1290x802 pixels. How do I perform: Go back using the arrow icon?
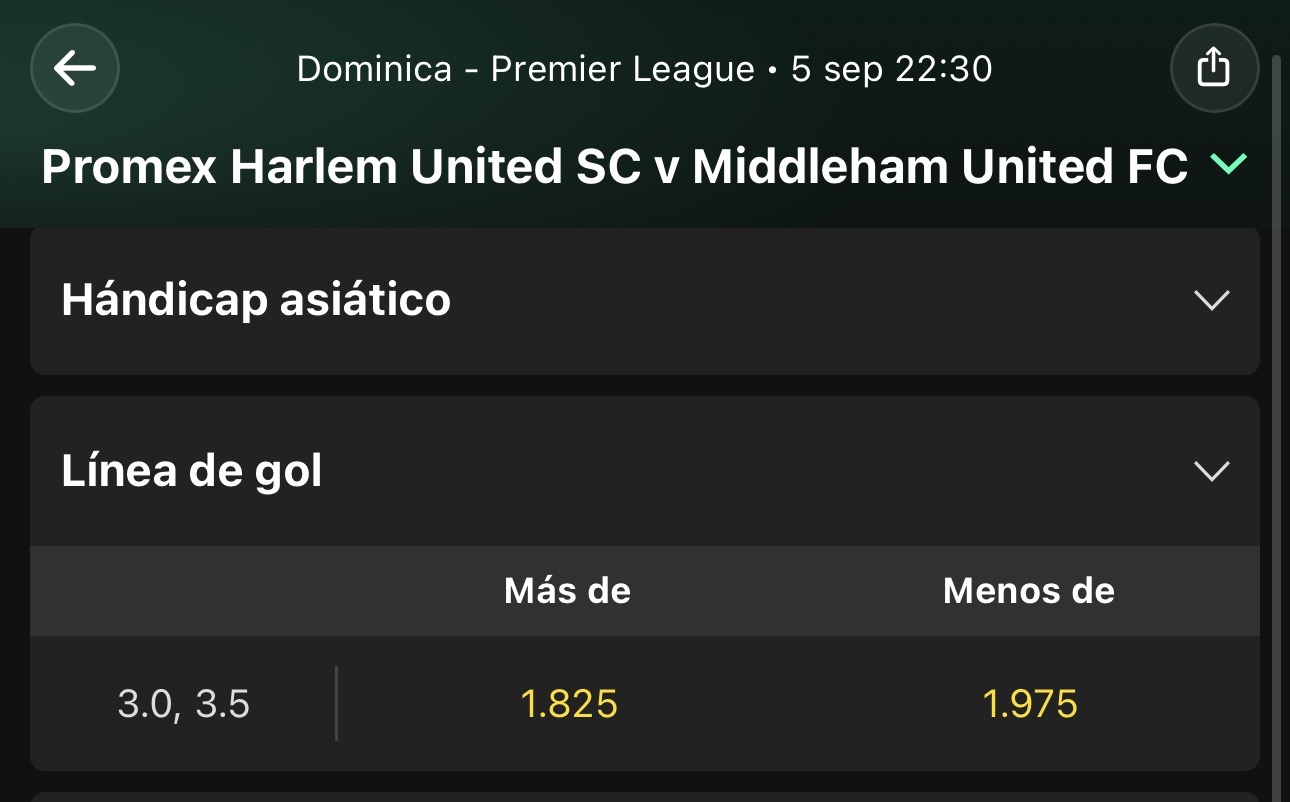pyautogui.click(x=75, y=68)
